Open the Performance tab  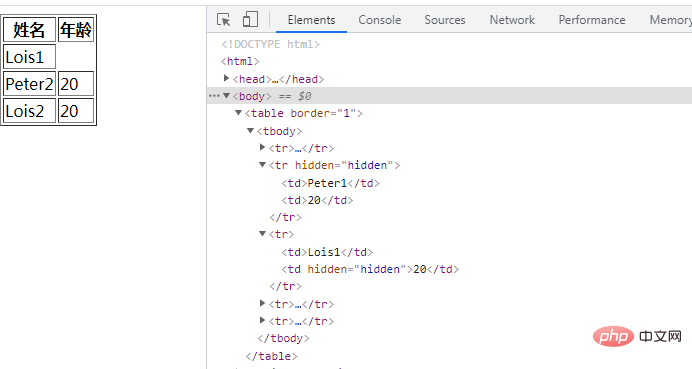[x=592, y=20]
